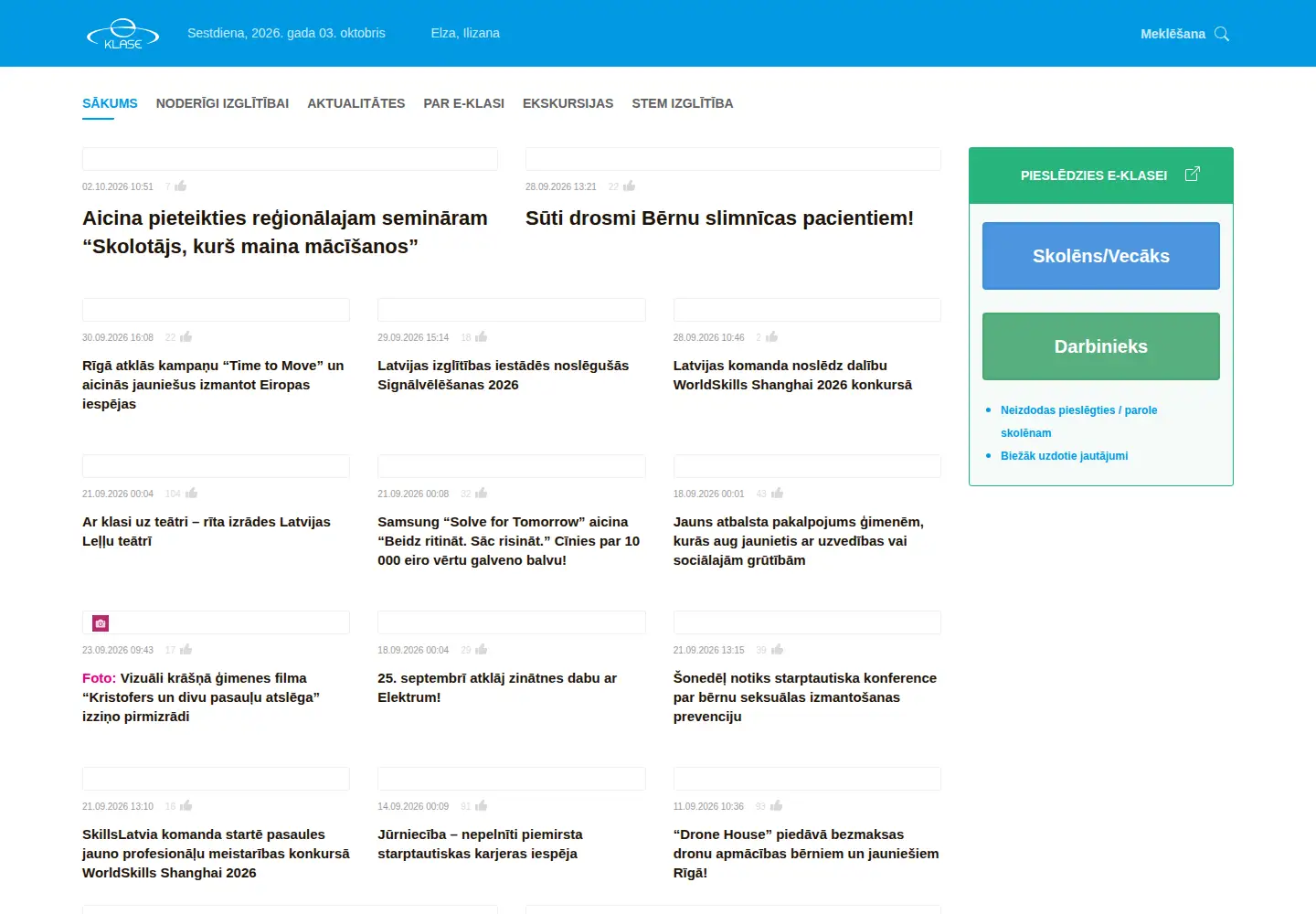Like the starptautiska konference article

778,649
